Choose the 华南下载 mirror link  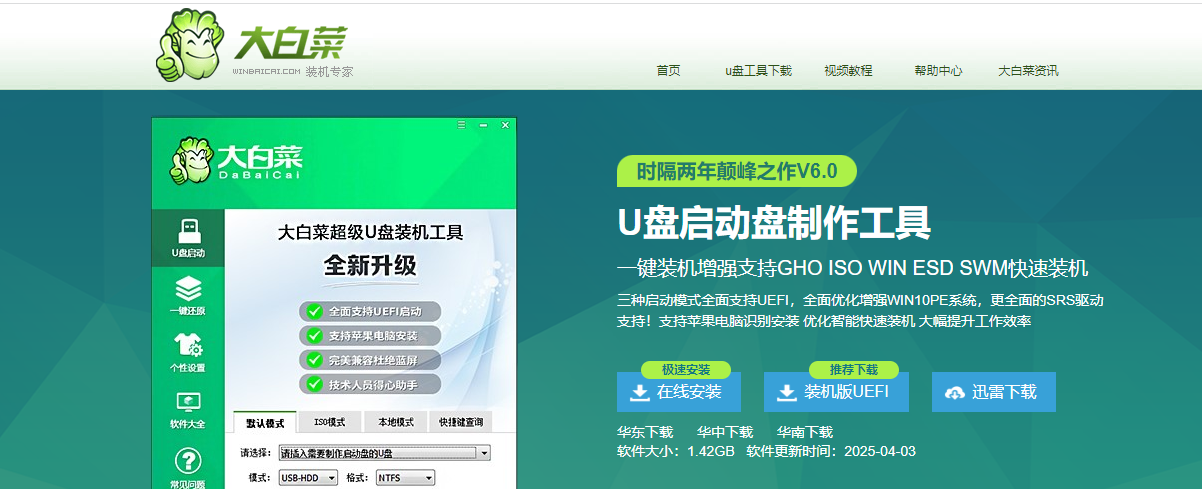point(805,432)
